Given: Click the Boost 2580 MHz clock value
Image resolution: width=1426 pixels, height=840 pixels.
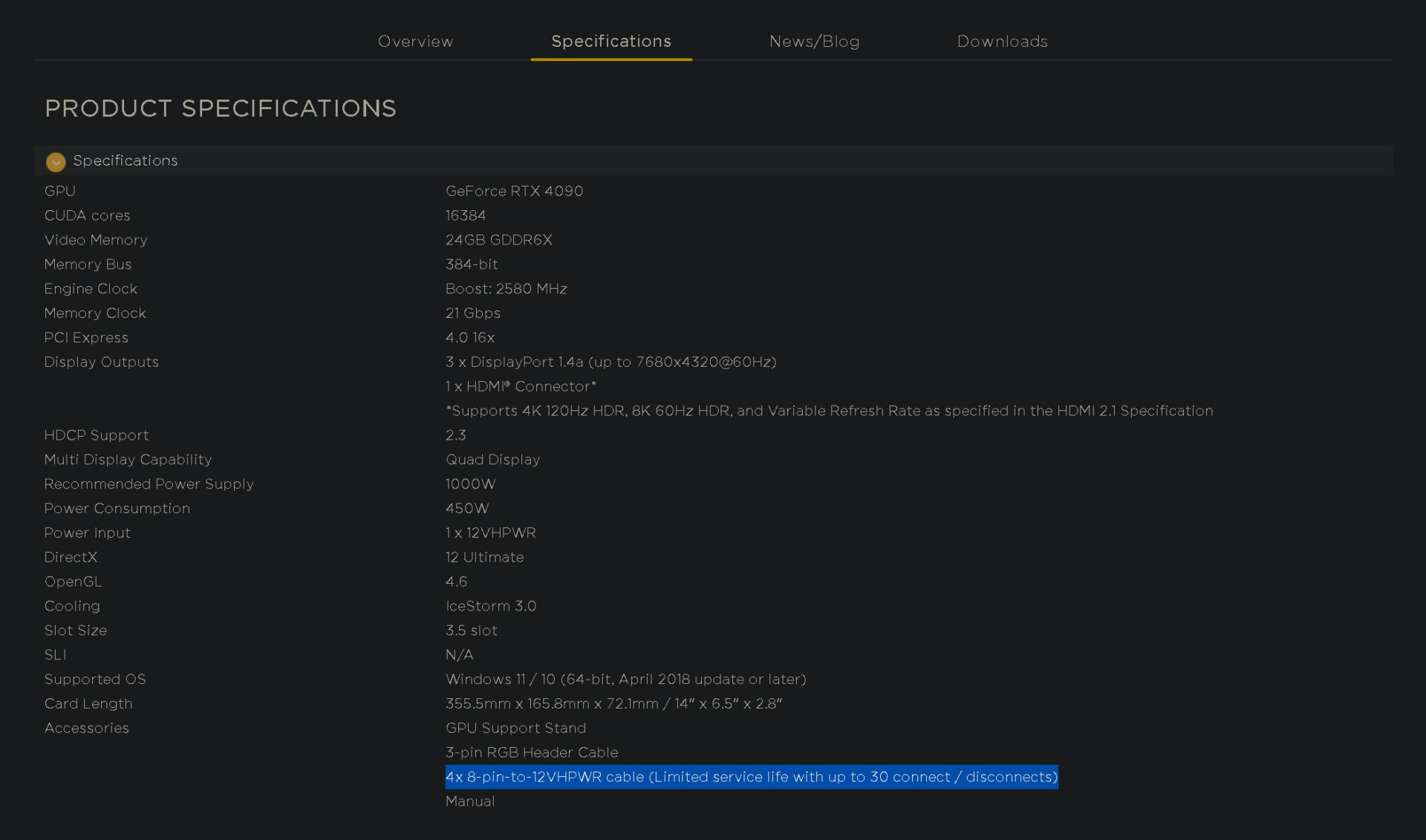Looking at the screenshot, I should [x=506, y=289].
